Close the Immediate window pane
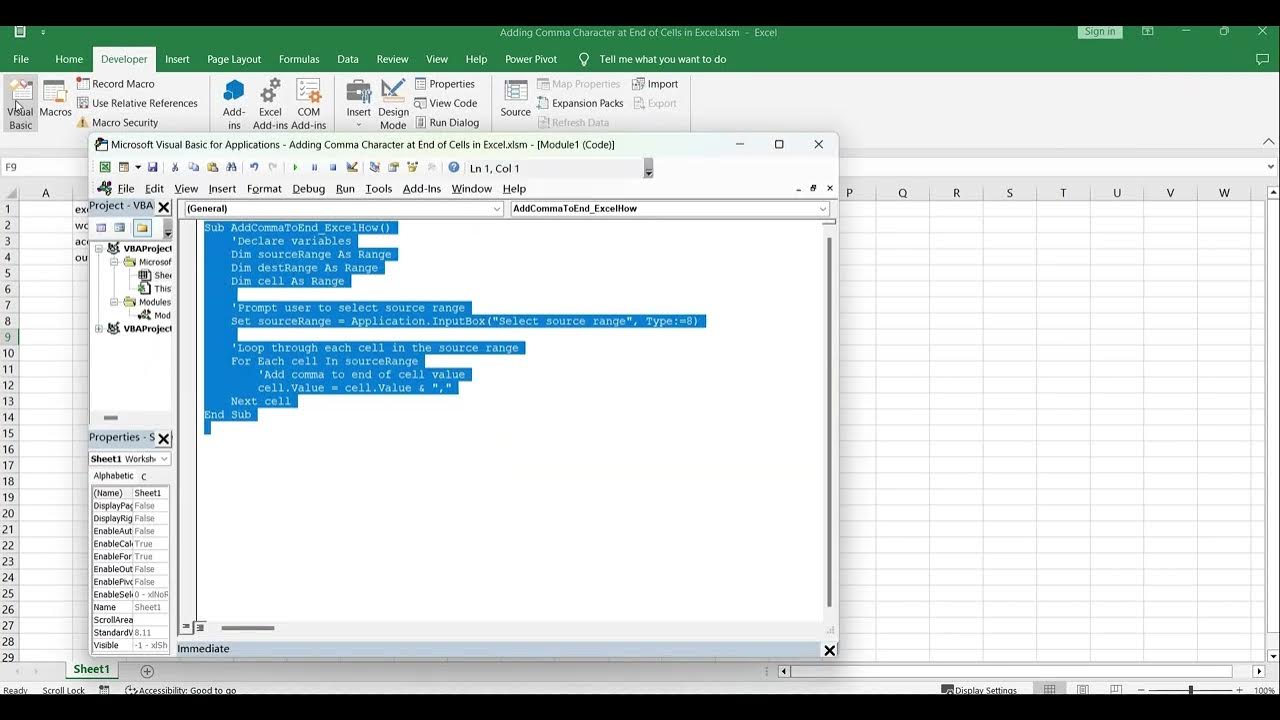Image resolution: width=1280 pixels, height=720 pixels. click(x=829, y=650)
